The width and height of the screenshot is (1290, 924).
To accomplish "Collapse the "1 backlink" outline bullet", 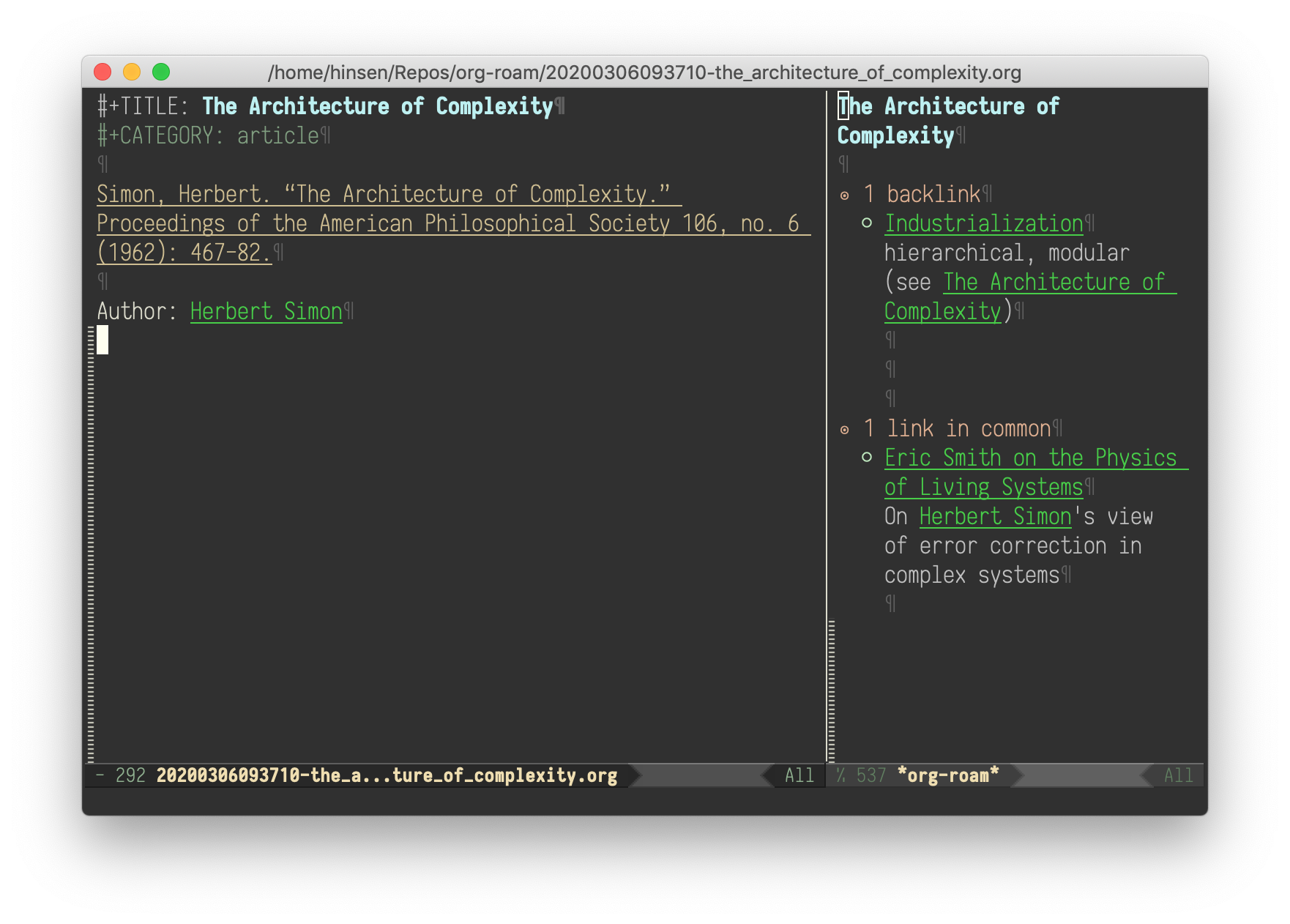I will pos(845,194).
